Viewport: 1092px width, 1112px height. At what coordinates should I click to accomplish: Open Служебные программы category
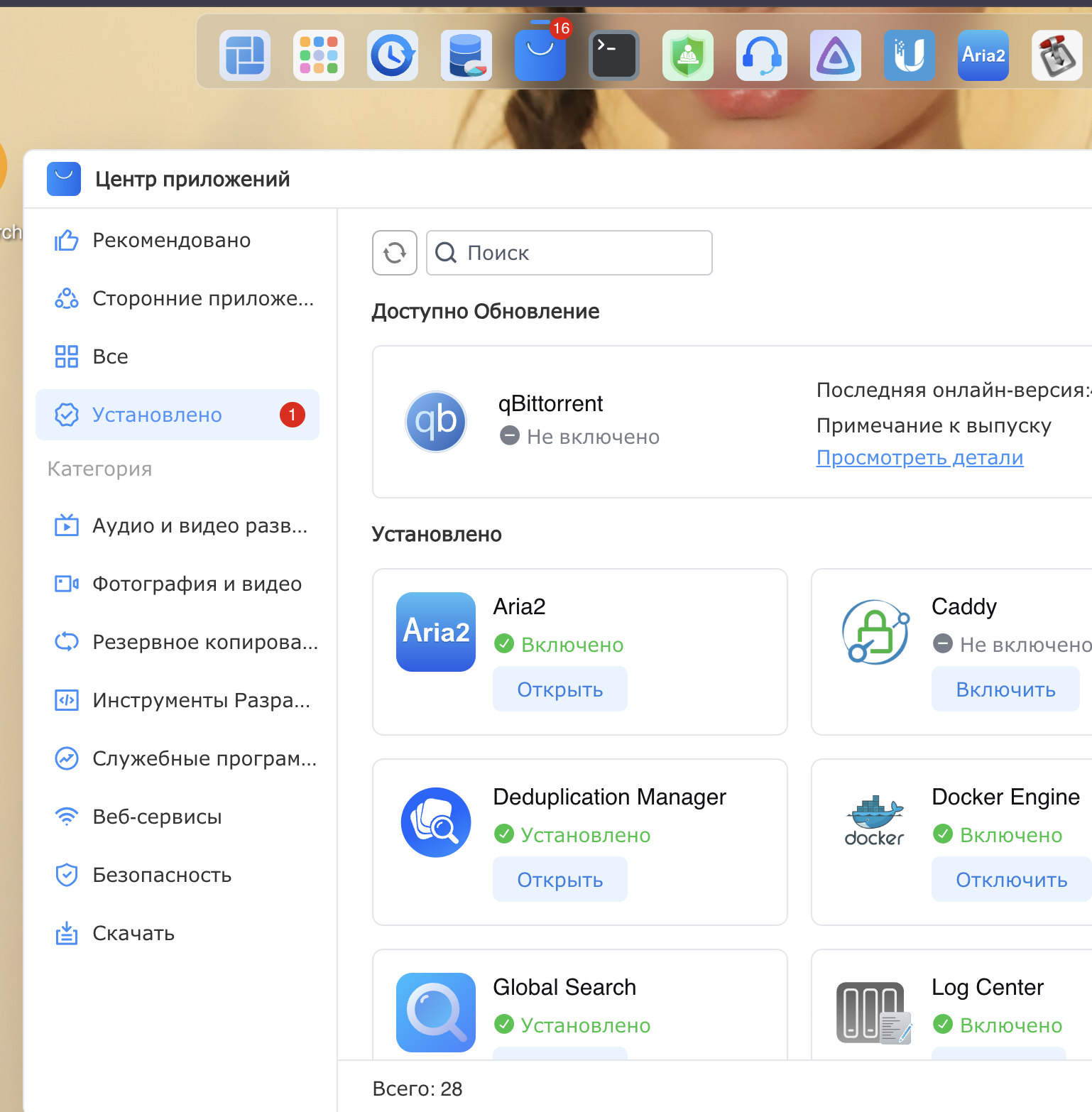pos(178,758)
